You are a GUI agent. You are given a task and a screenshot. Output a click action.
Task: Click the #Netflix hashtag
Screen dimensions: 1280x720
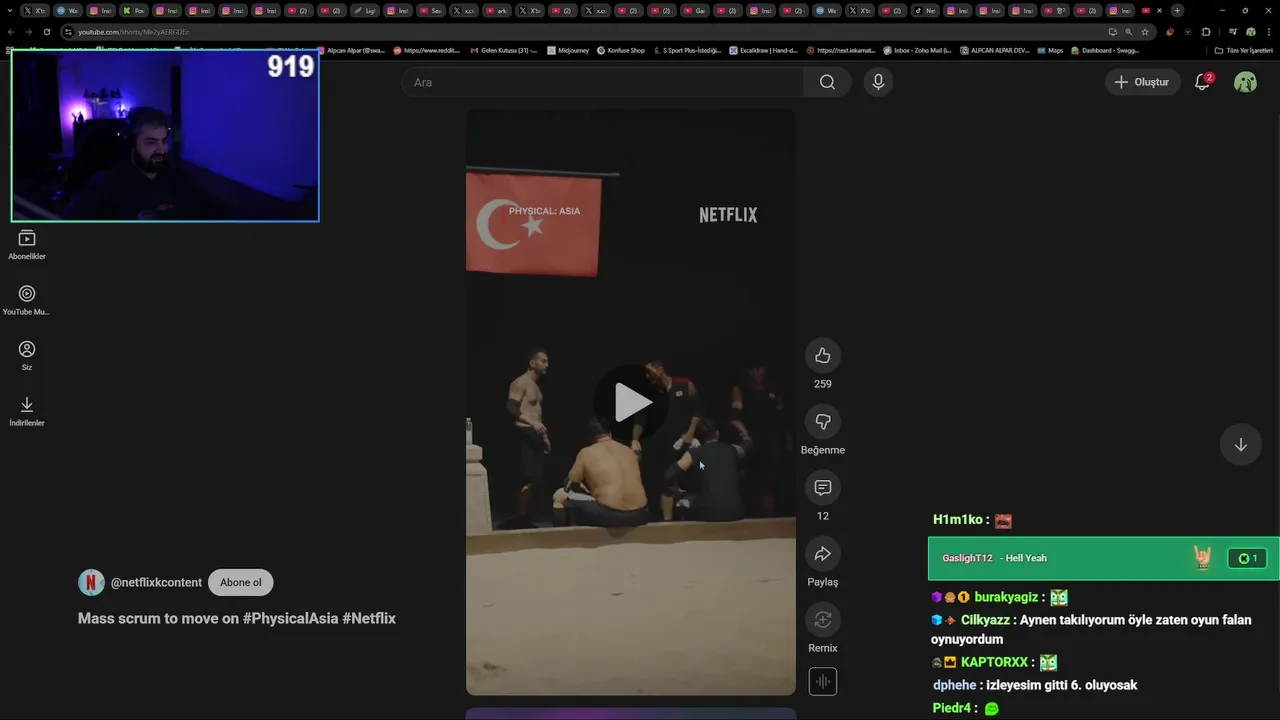(369, 618)
